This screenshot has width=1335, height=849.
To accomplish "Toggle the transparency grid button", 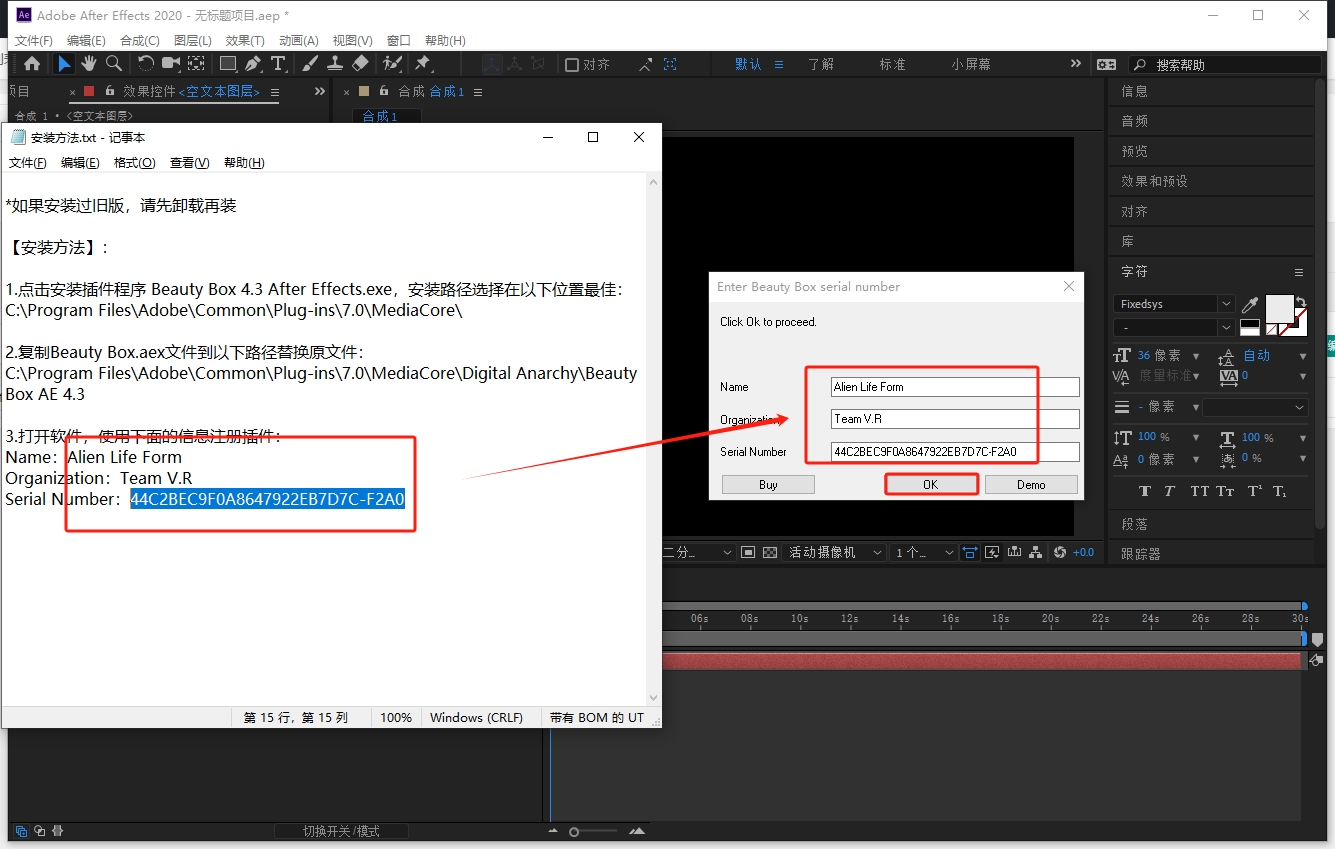I will 770,552.
